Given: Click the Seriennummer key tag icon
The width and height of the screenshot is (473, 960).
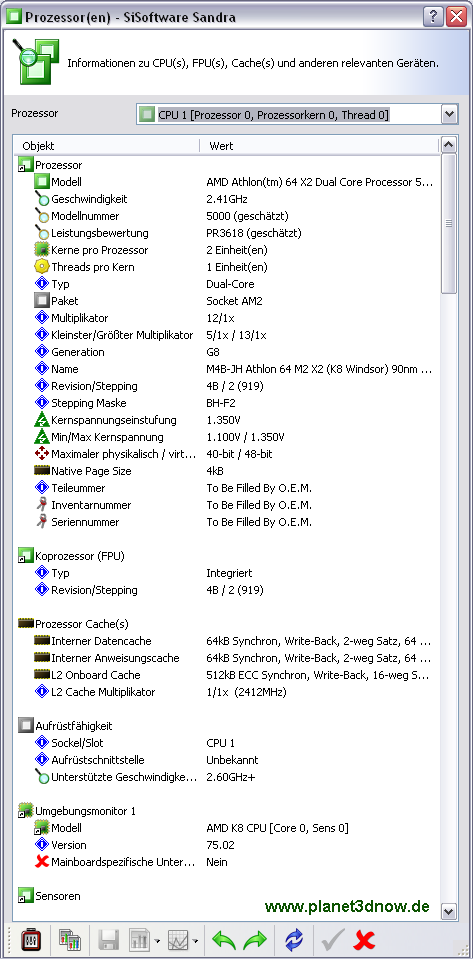Looking at the screenshot, I should [42, 522].
